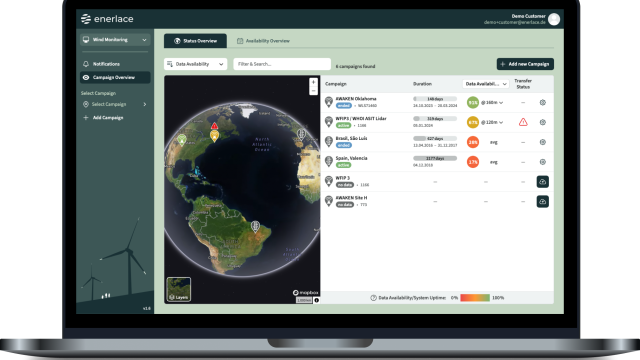
Task: Switch to the Status Overview tab
Action: click(x=195, y=41)
